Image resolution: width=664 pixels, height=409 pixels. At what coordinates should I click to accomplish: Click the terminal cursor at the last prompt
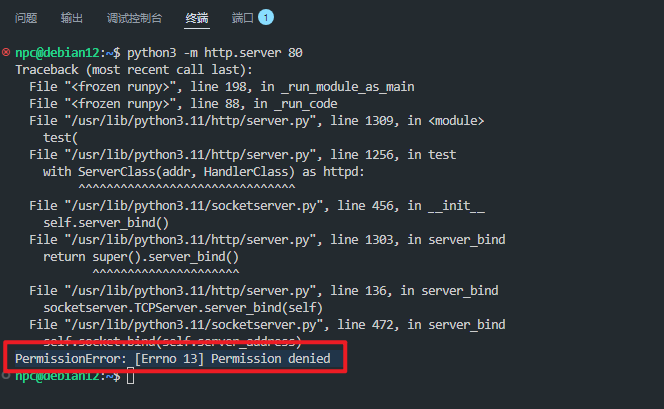[130, 376]
